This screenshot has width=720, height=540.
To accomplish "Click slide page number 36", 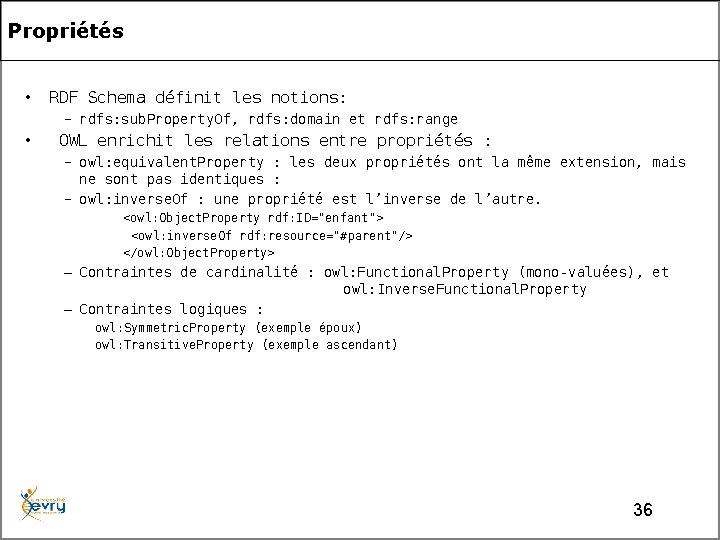I will (643, 510).
